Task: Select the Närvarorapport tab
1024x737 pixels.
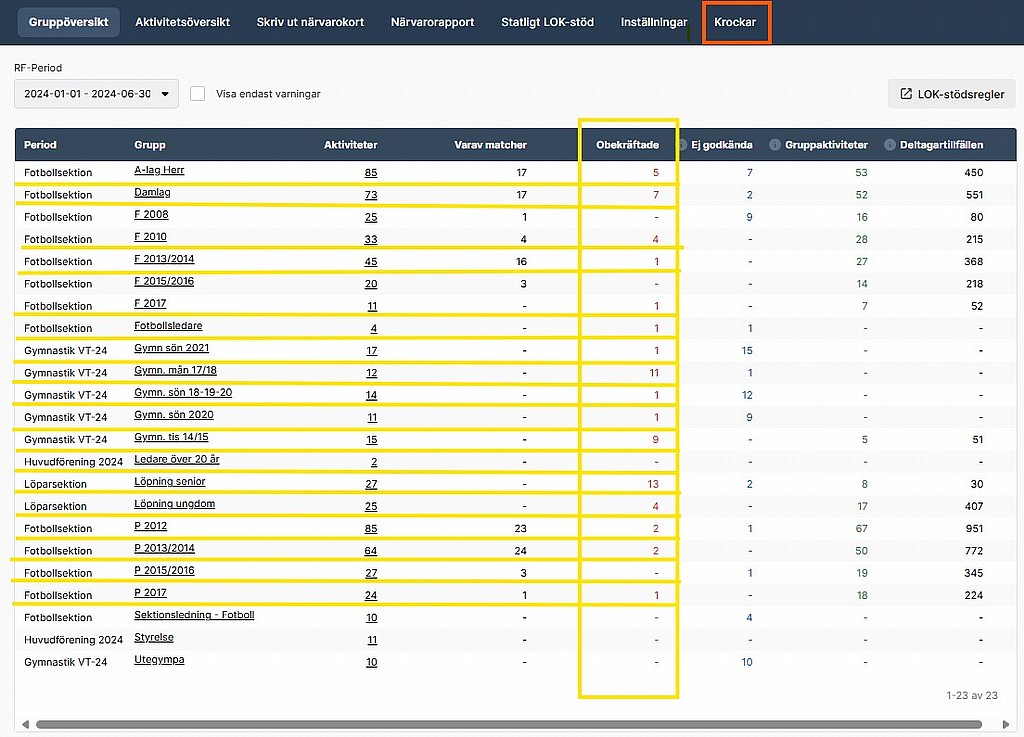Action: [432, 22]
